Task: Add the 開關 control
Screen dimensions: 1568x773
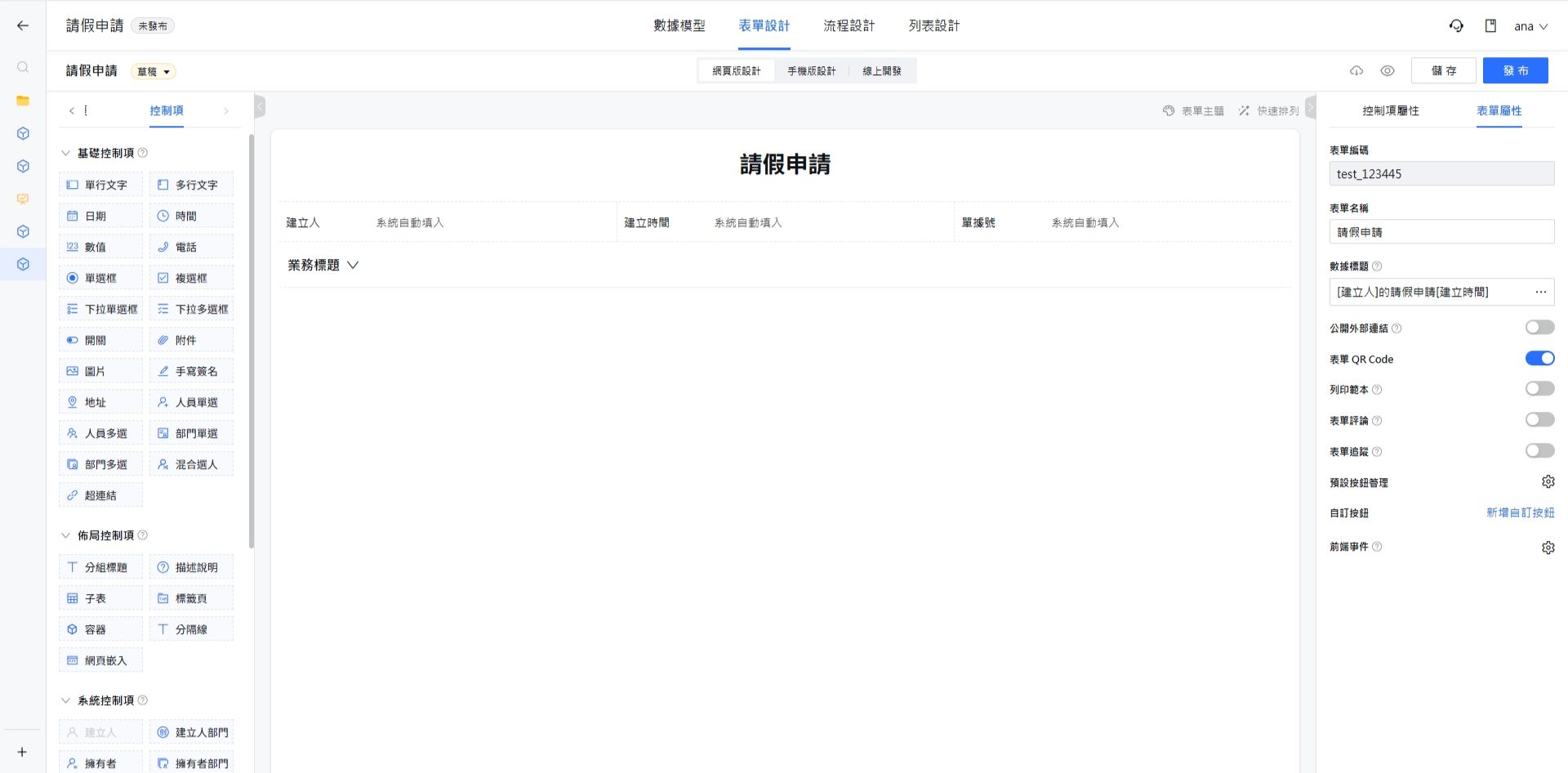Action: [100, 340]
